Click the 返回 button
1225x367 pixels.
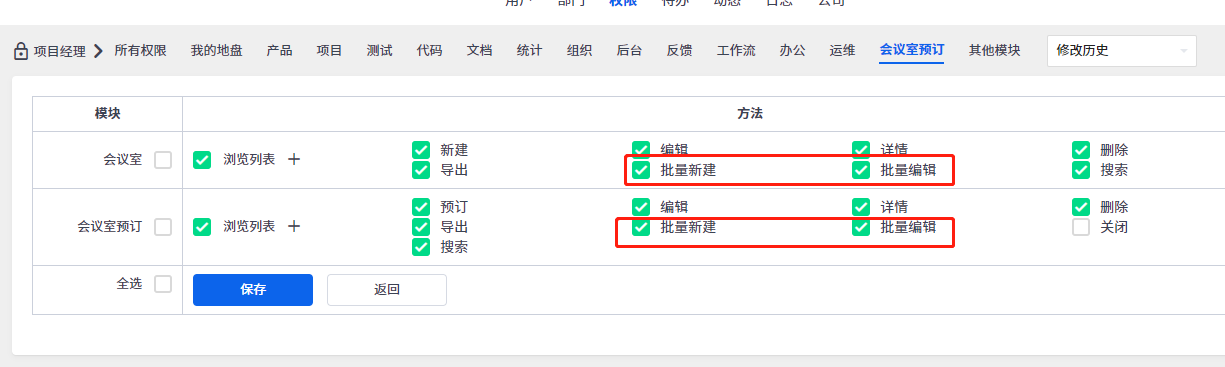(387, 290)
